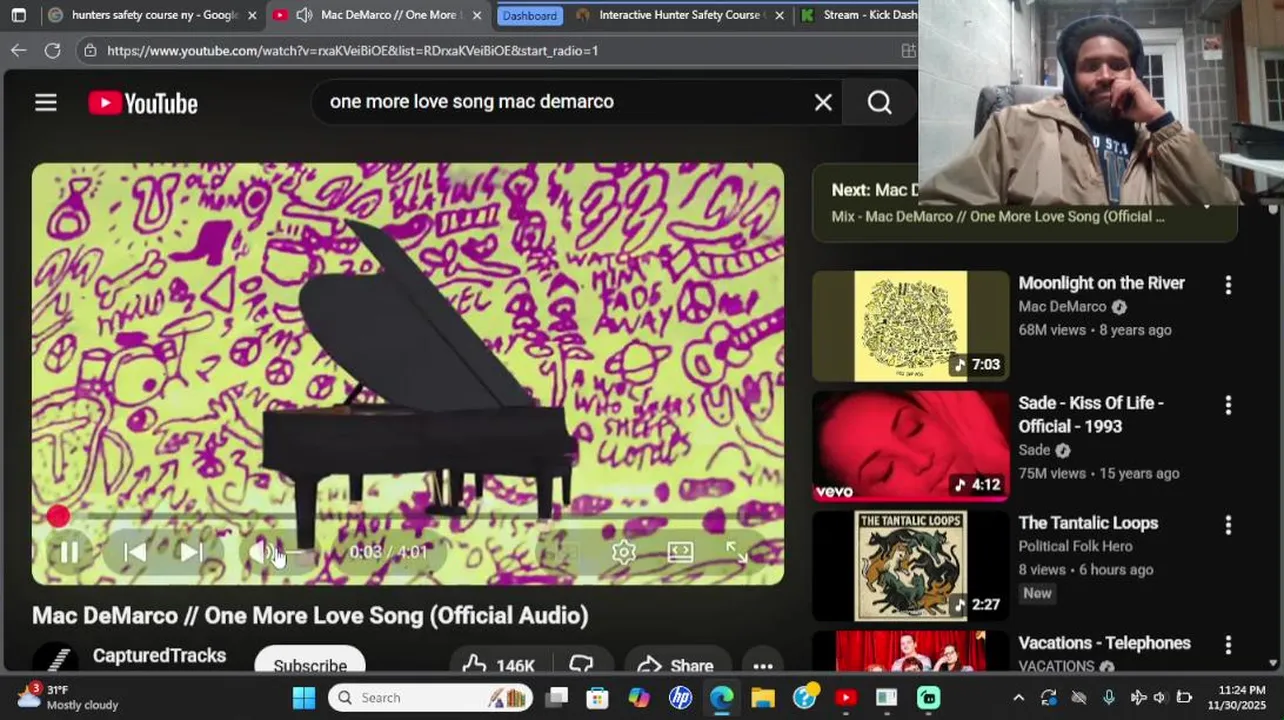Screen dimensions: 1284x720
Task: Skip back to the previous video
Action: [135, 552]
